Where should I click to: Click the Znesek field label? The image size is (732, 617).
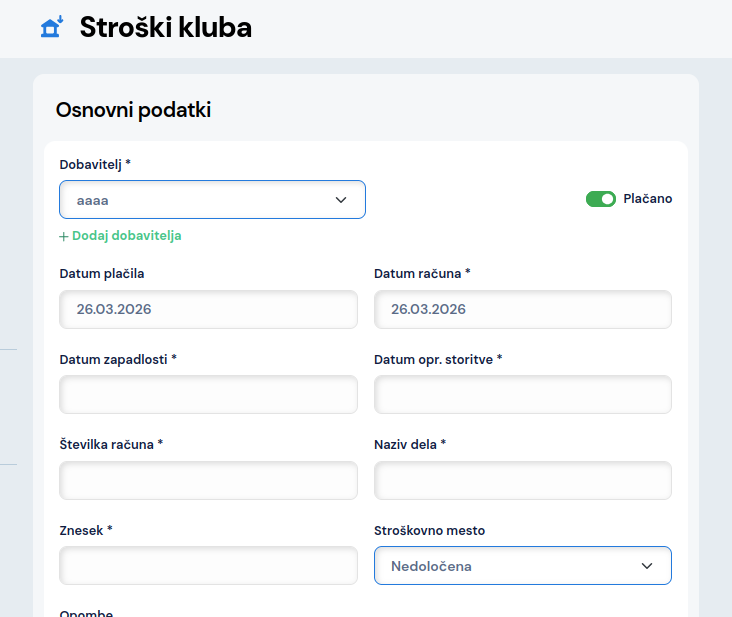pos(86,530)
